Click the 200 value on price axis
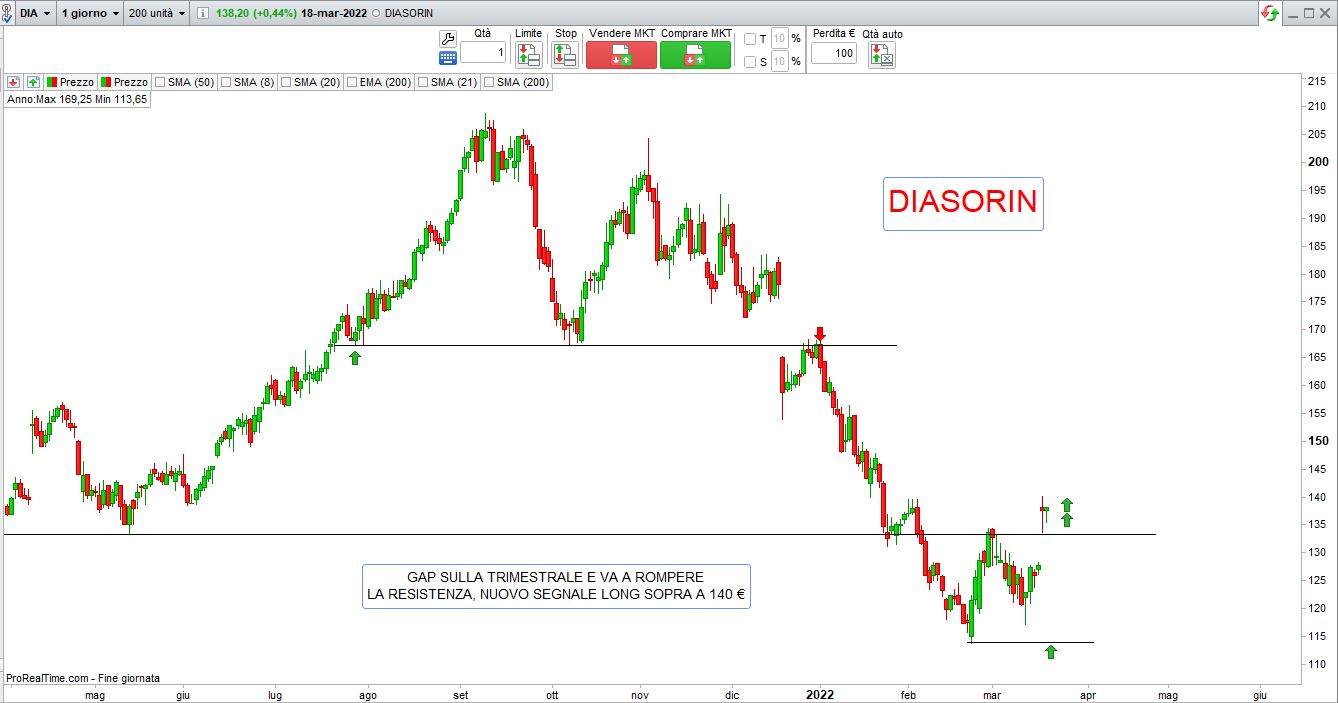1338x703 pixels. point(1320,162)
